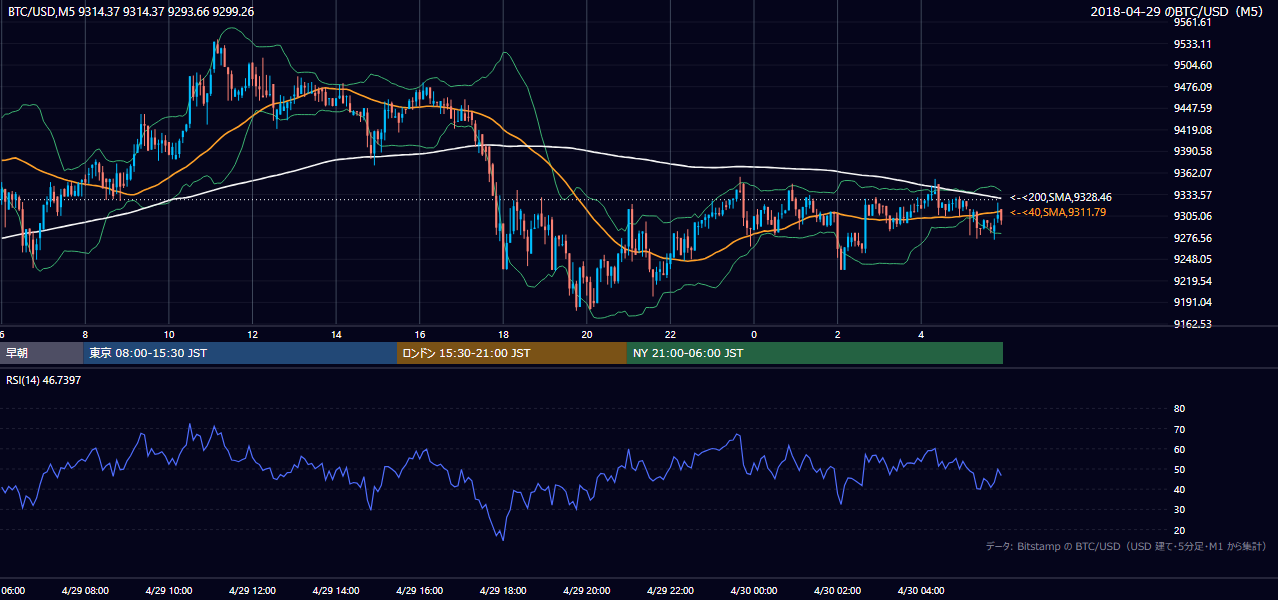The image size is (1278, 600).
Task: Click price axis value 9390.58
Action: pos(1193,151)
